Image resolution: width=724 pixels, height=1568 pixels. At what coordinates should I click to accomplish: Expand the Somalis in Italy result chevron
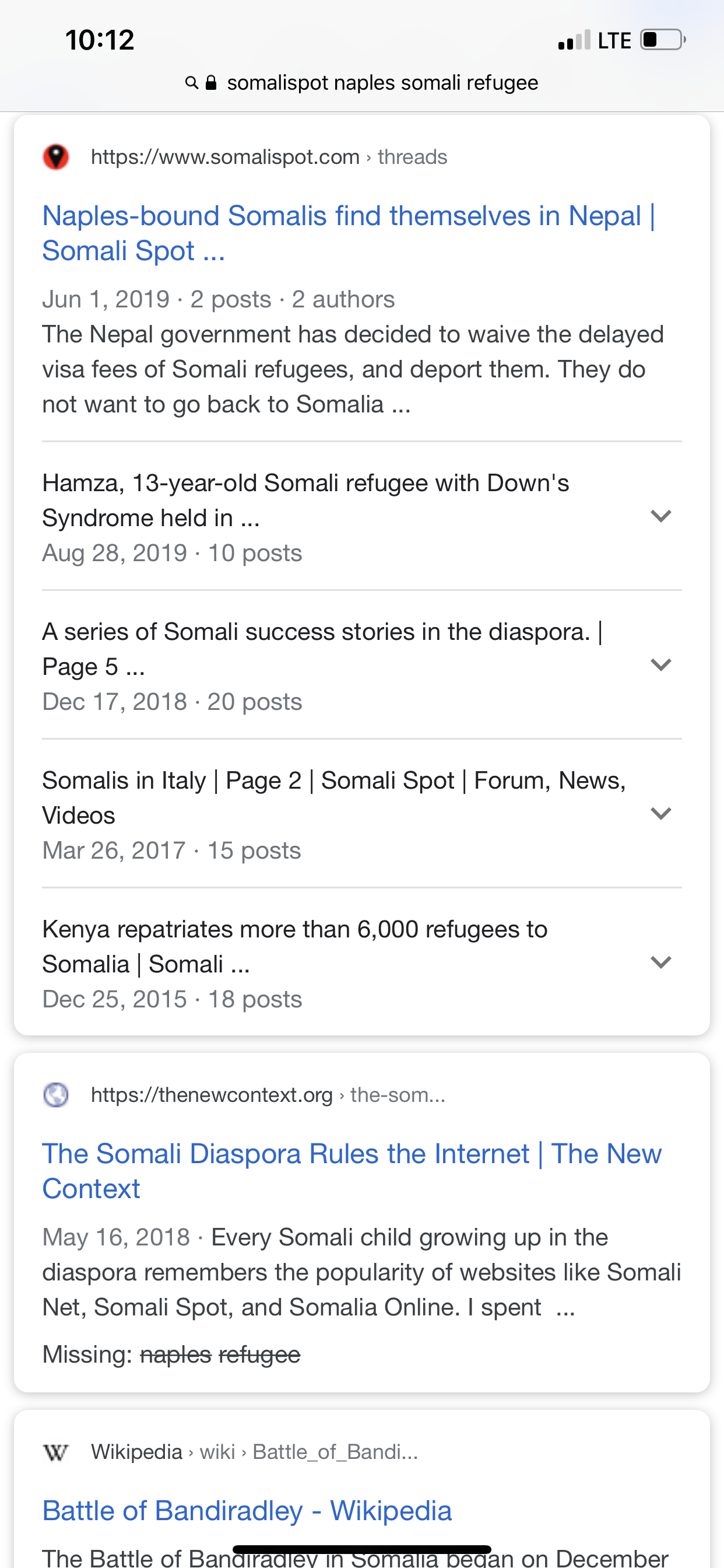click(660, 813)
